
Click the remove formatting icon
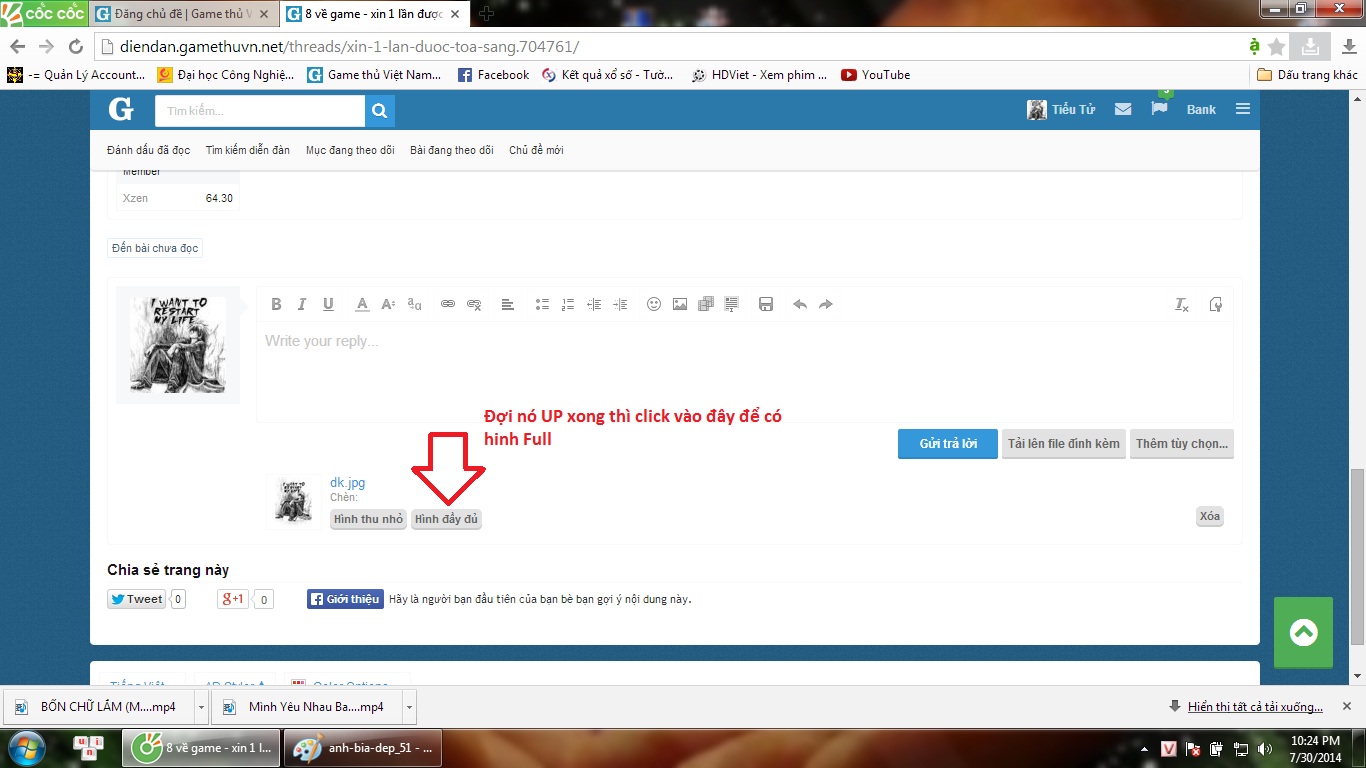click(x=1182, y=305)
